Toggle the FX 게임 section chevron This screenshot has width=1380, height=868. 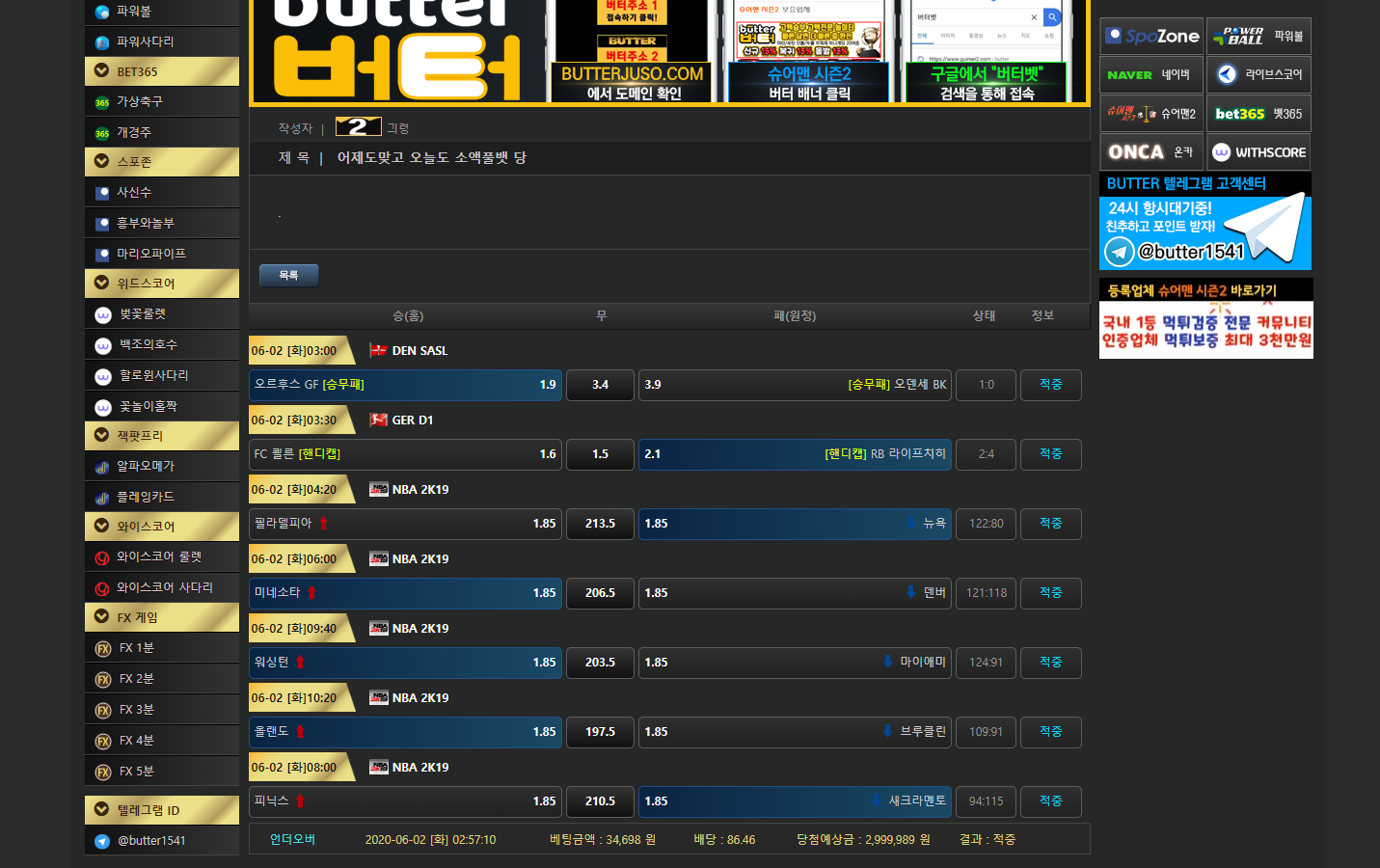tap(102, 617)
